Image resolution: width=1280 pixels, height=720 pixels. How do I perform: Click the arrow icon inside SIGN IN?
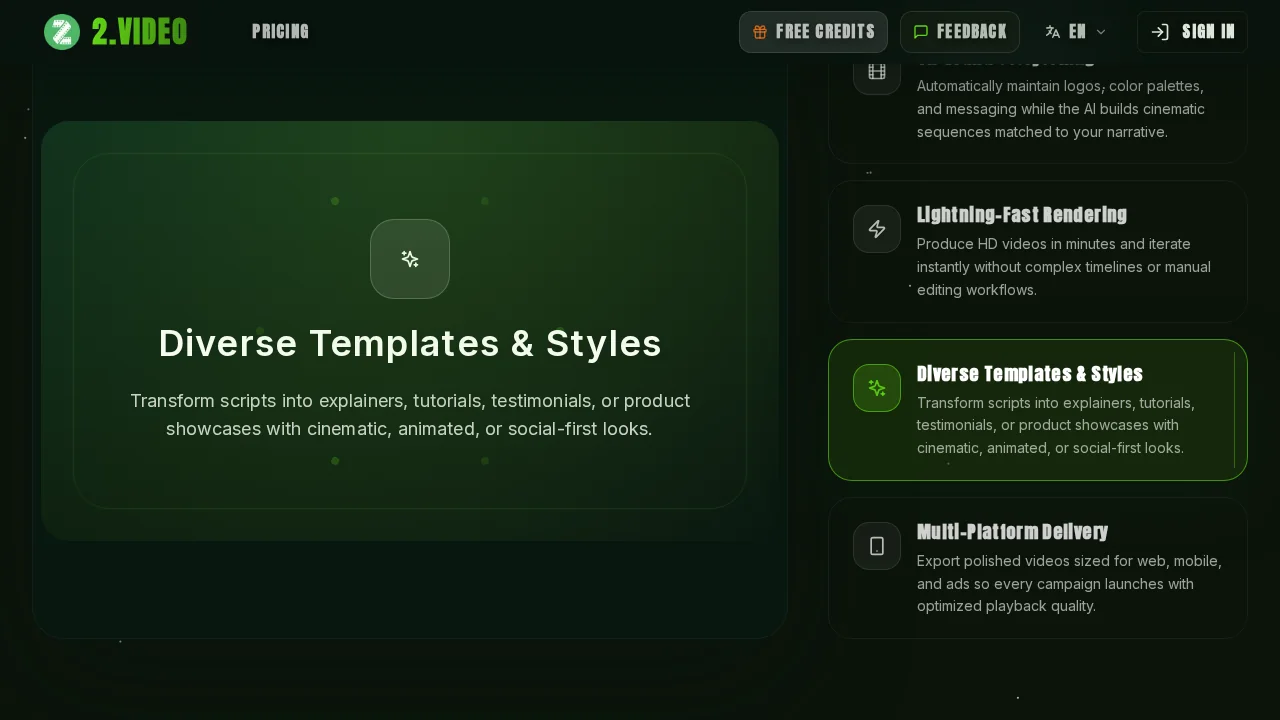point(1160,31)
